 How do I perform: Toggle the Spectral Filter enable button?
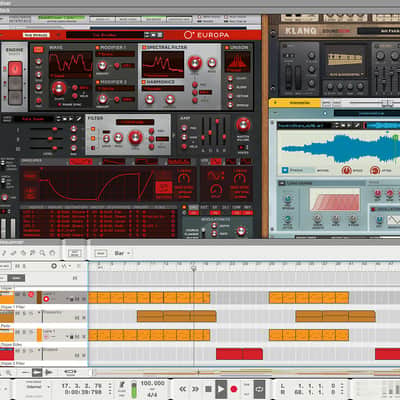[x=144, y=48]
